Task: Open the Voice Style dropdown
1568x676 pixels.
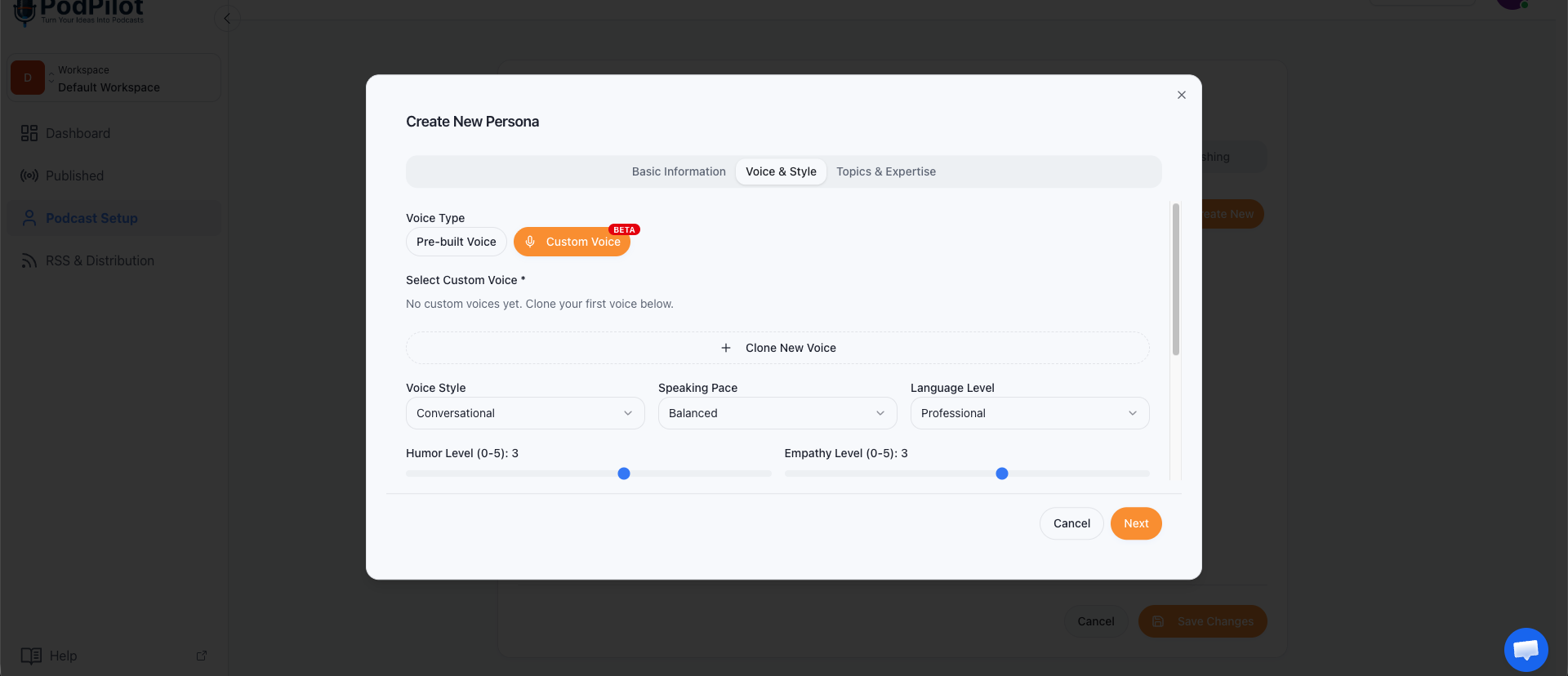Action: tap(525, 413)
